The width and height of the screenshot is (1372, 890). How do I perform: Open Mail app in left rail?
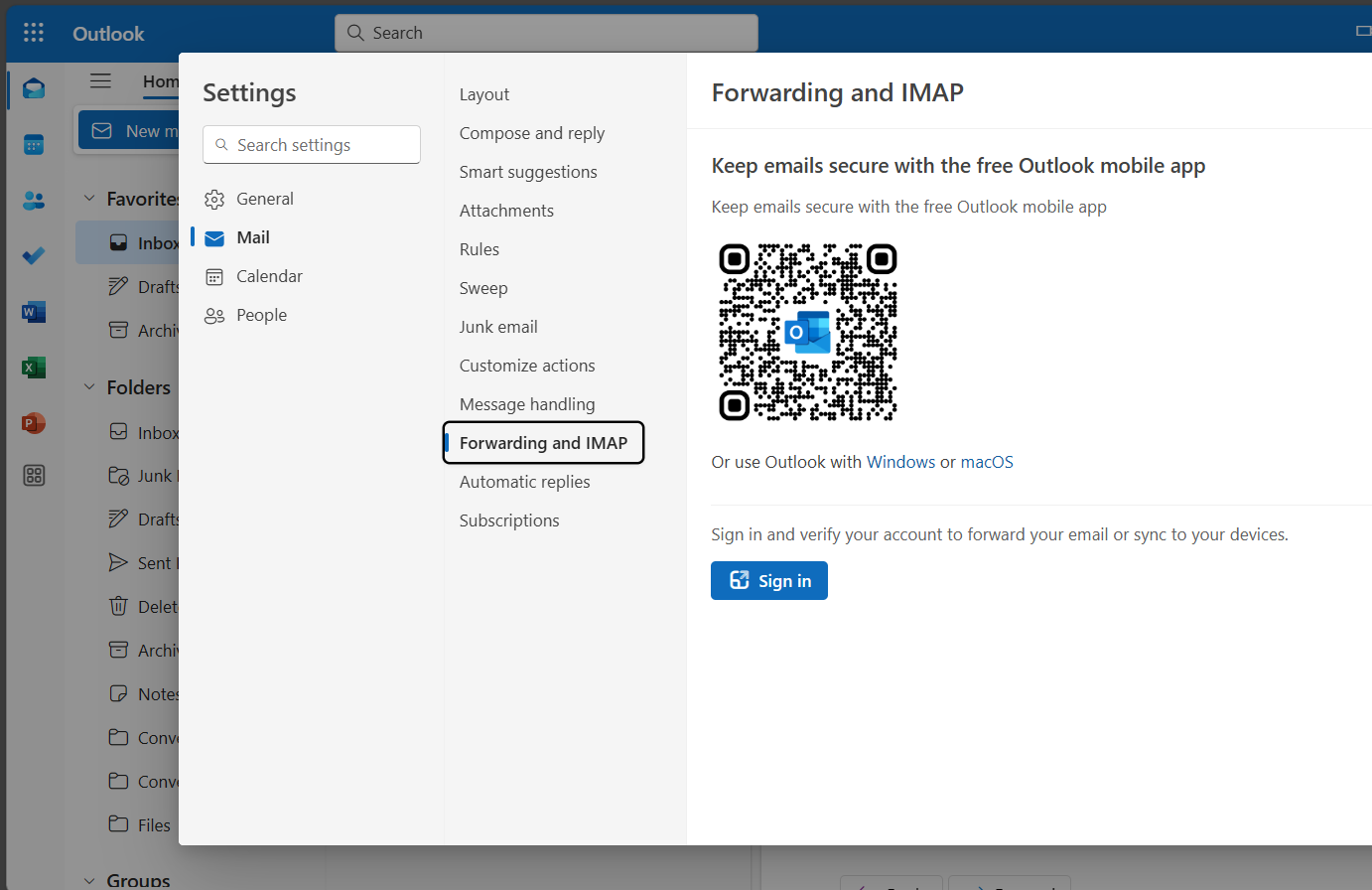click(x=34, y=89)
